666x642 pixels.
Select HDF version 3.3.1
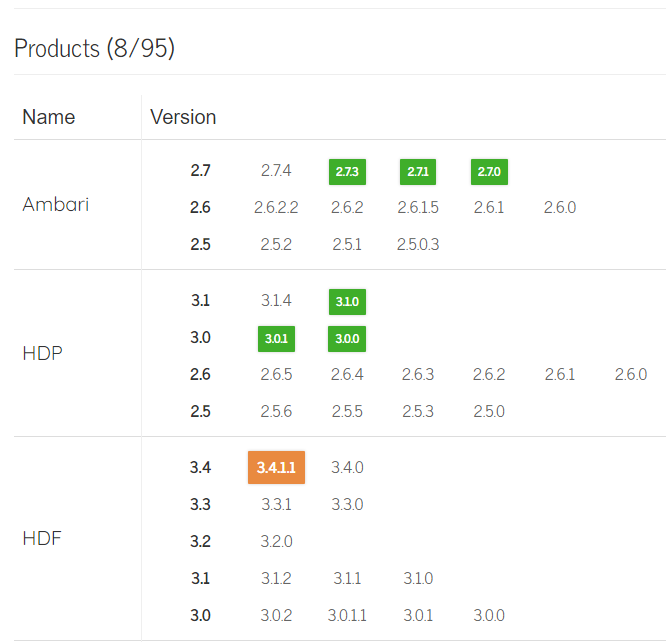pyautogui.click(x=276, y=505)
